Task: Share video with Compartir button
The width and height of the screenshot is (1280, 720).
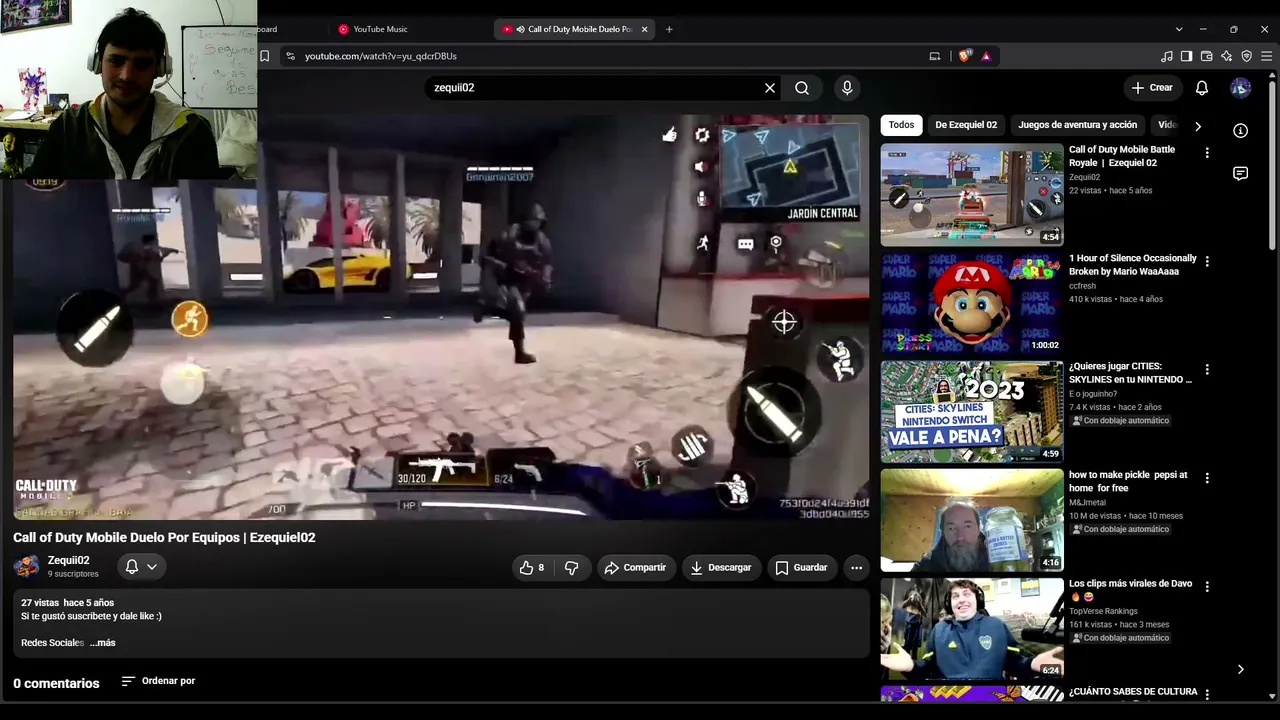Action: [x=635, y=567]
